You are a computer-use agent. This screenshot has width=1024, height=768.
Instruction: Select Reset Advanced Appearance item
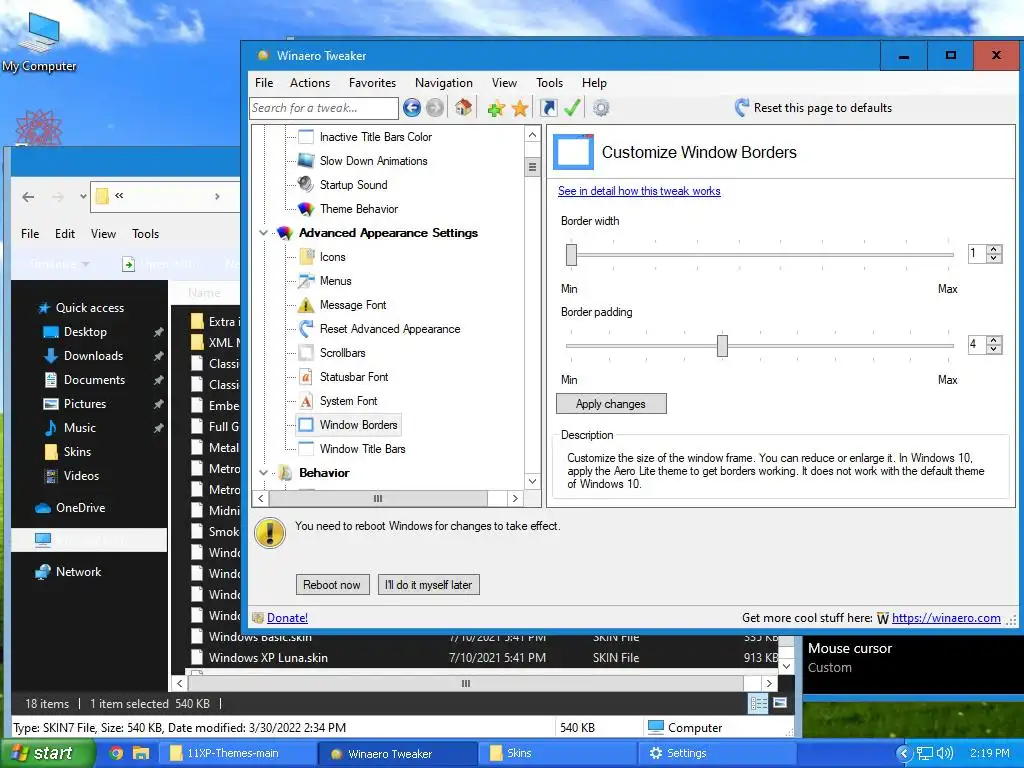[x=390, y=329]
